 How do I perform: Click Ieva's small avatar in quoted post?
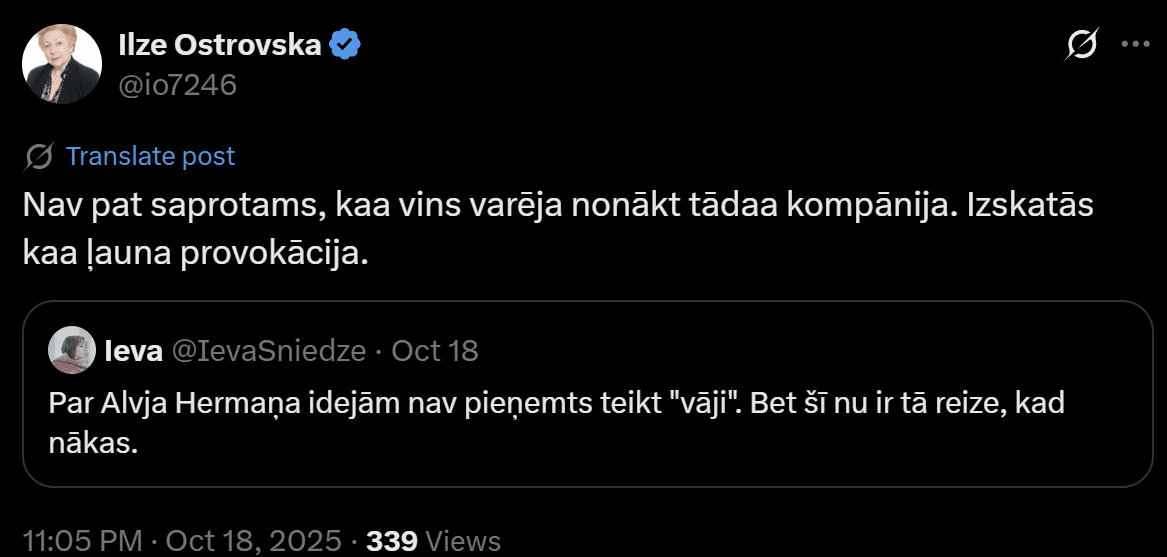click(72, 350)
